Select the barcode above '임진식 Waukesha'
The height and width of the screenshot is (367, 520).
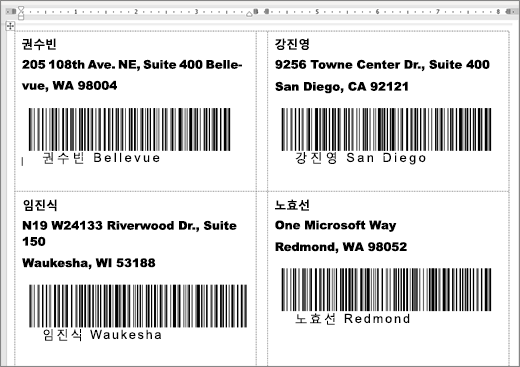click(x=138, y=306)
